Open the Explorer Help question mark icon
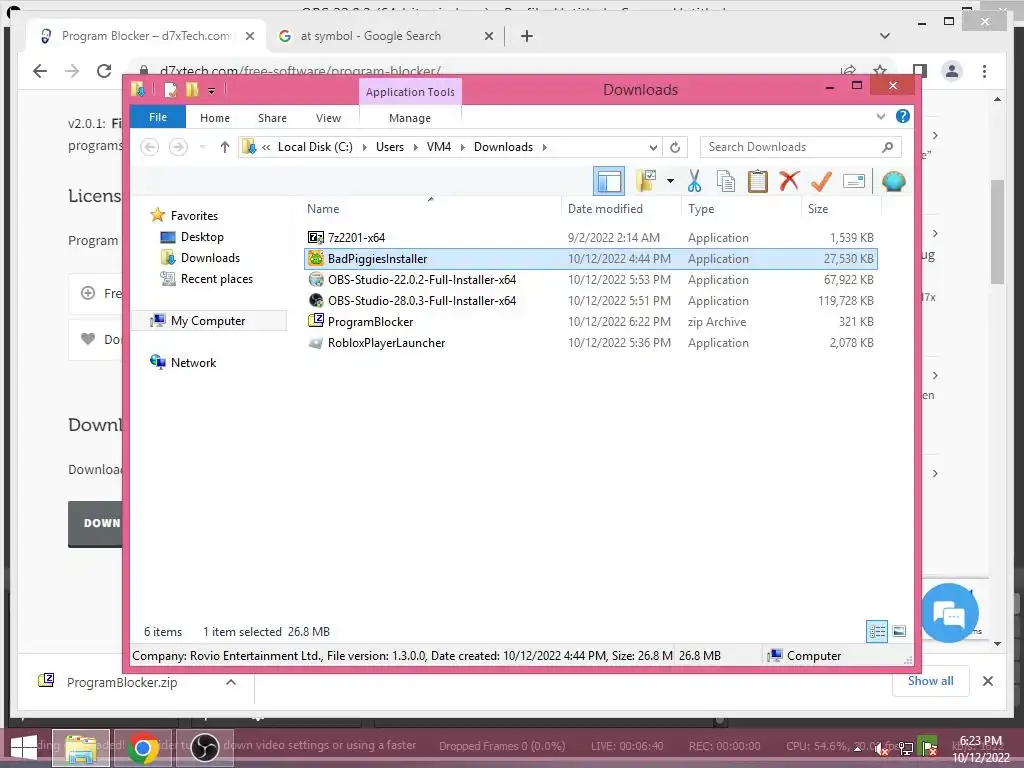Screen dimensions: 1024x768 [903, 116]
